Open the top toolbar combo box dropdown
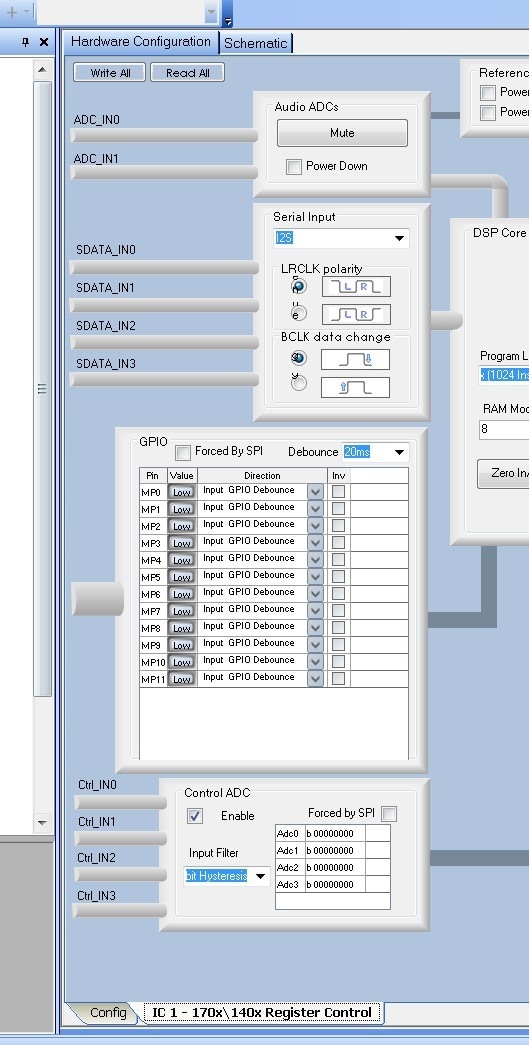This screenshot has width=529, height=1045. 211,13
